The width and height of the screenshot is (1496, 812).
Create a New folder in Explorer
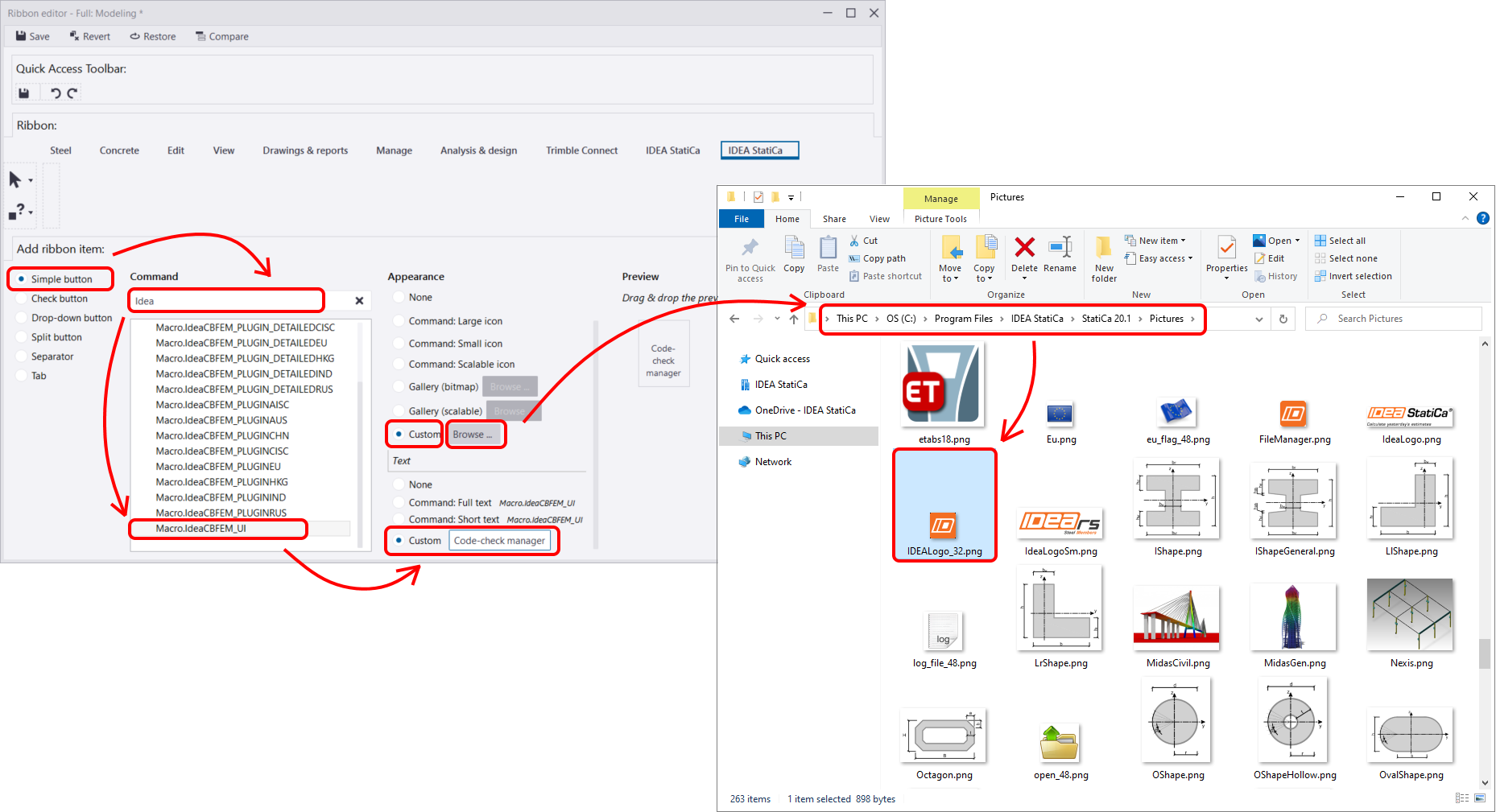click(x=1104, y=259)
